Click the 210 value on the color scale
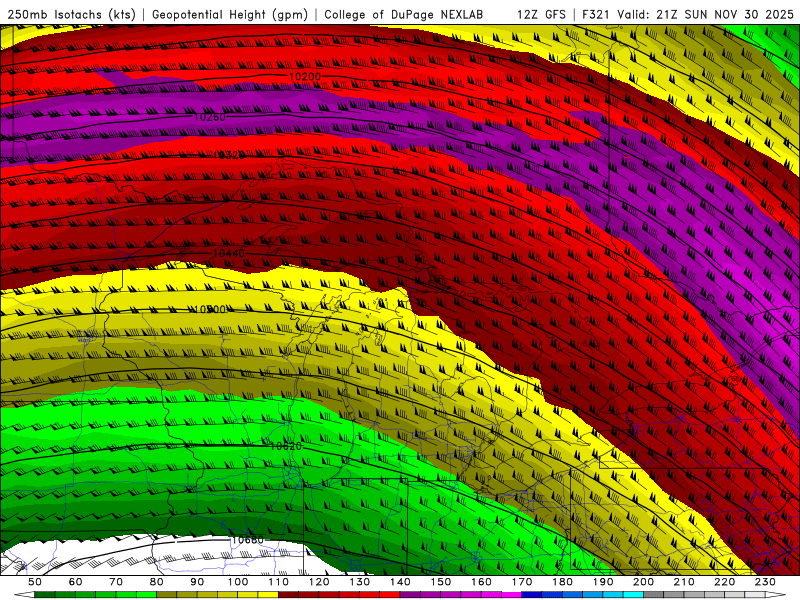The height and width of the screenshot is (600, 800). tap(684, 582)
